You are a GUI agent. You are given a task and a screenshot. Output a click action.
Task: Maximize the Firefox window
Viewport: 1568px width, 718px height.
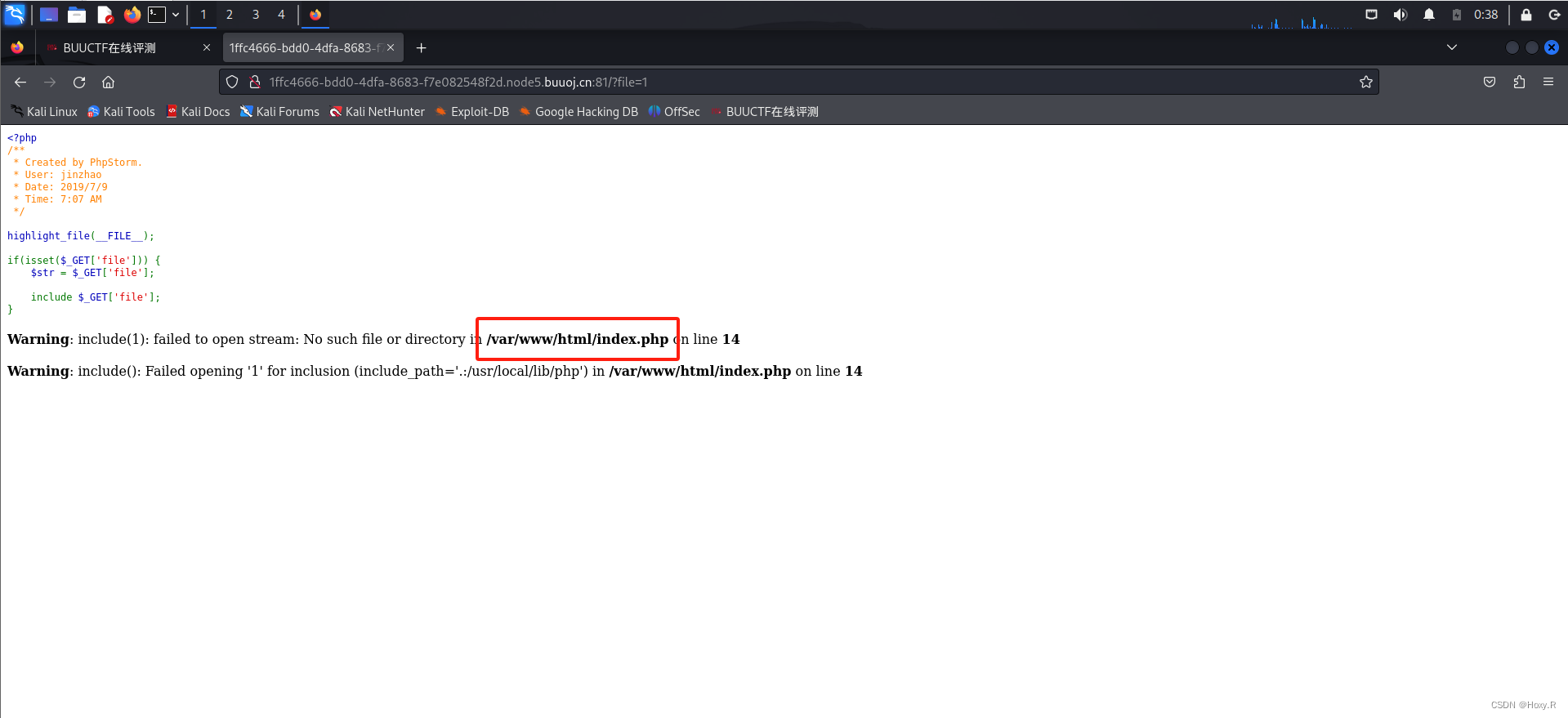pos(1532,47)
